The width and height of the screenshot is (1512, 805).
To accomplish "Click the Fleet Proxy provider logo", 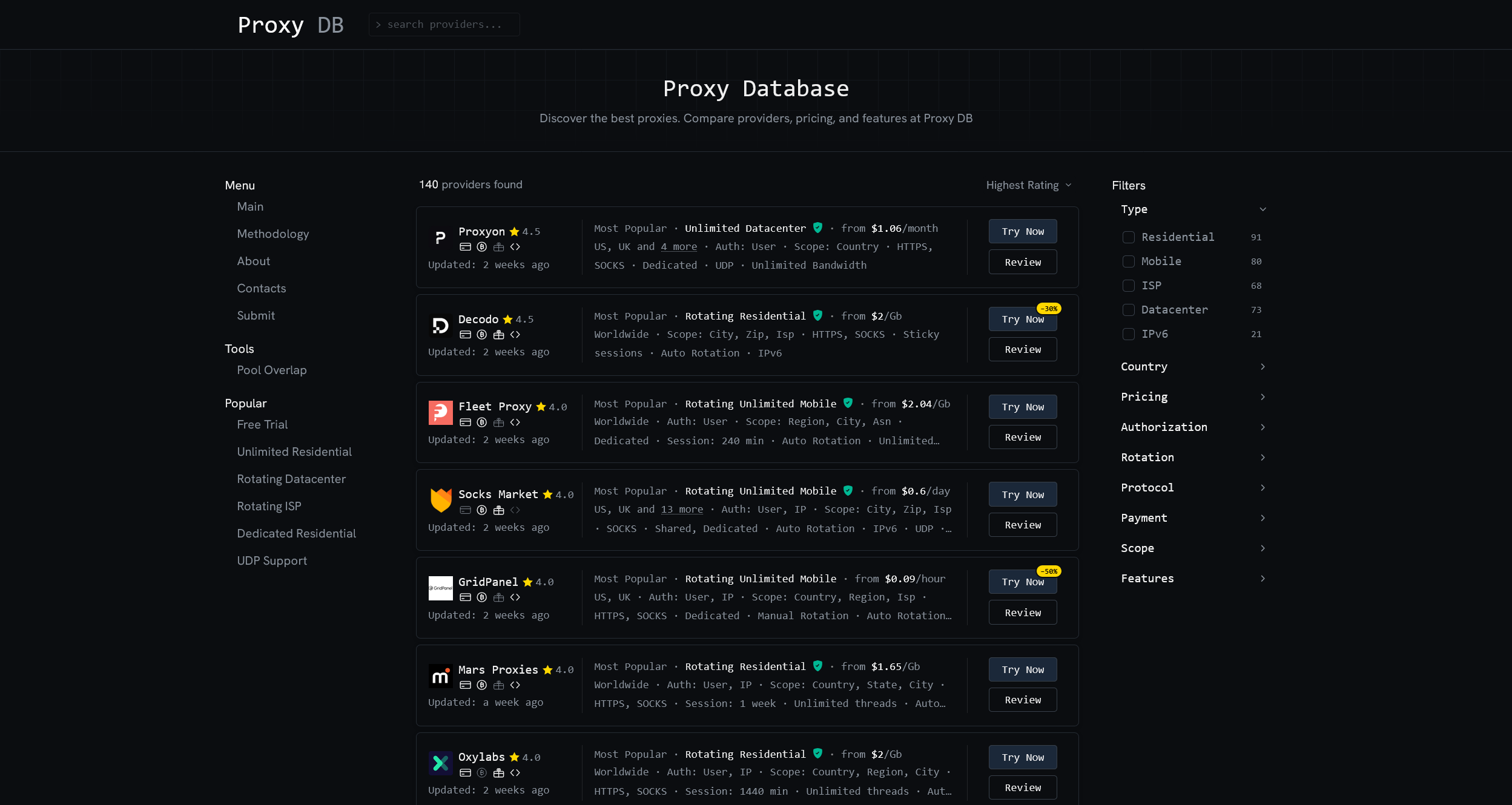I will pyautogui.click(x=440, y=413).
